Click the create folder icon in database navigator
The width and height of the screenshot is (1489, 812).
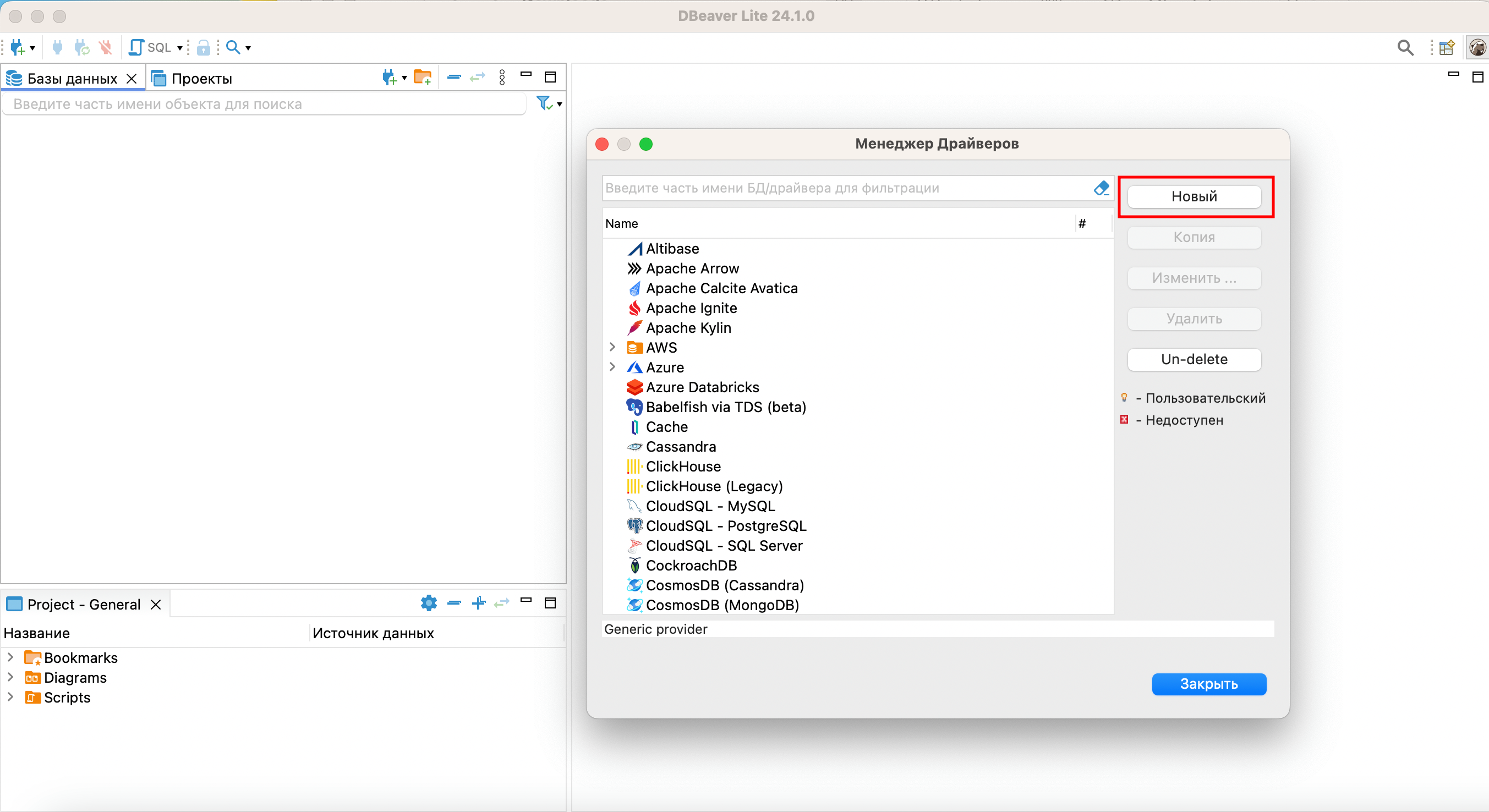(423, 78)
